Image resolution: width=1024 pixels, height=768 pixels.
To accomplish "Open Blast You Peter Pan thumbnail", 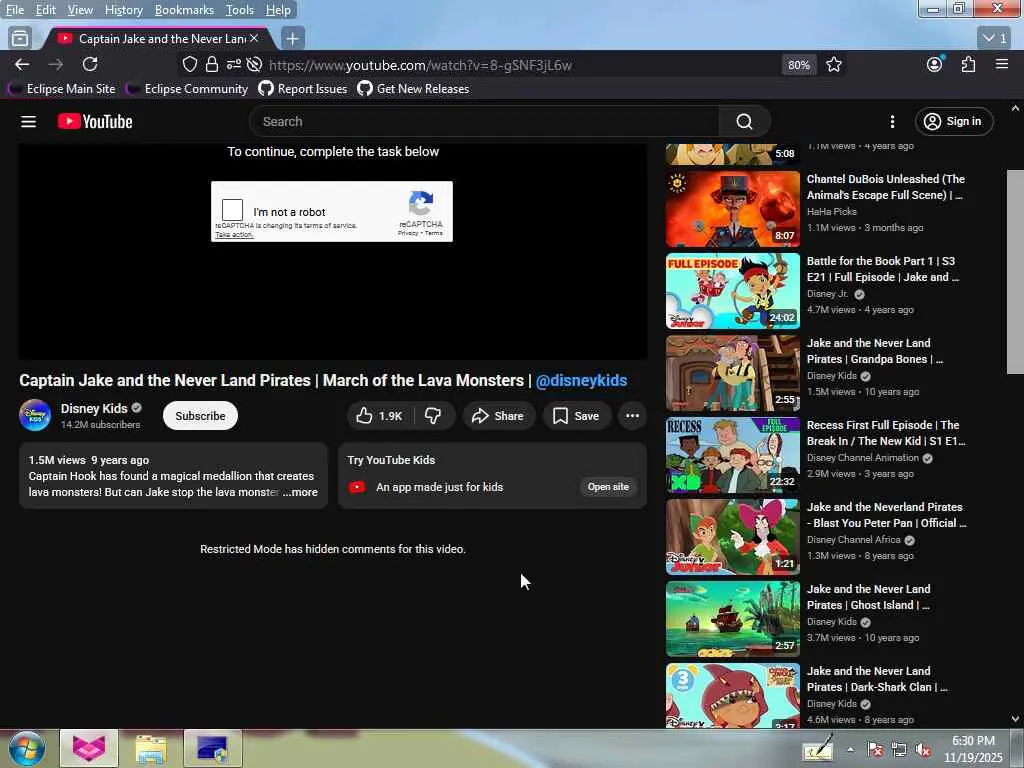I will (x=733, y=537).
